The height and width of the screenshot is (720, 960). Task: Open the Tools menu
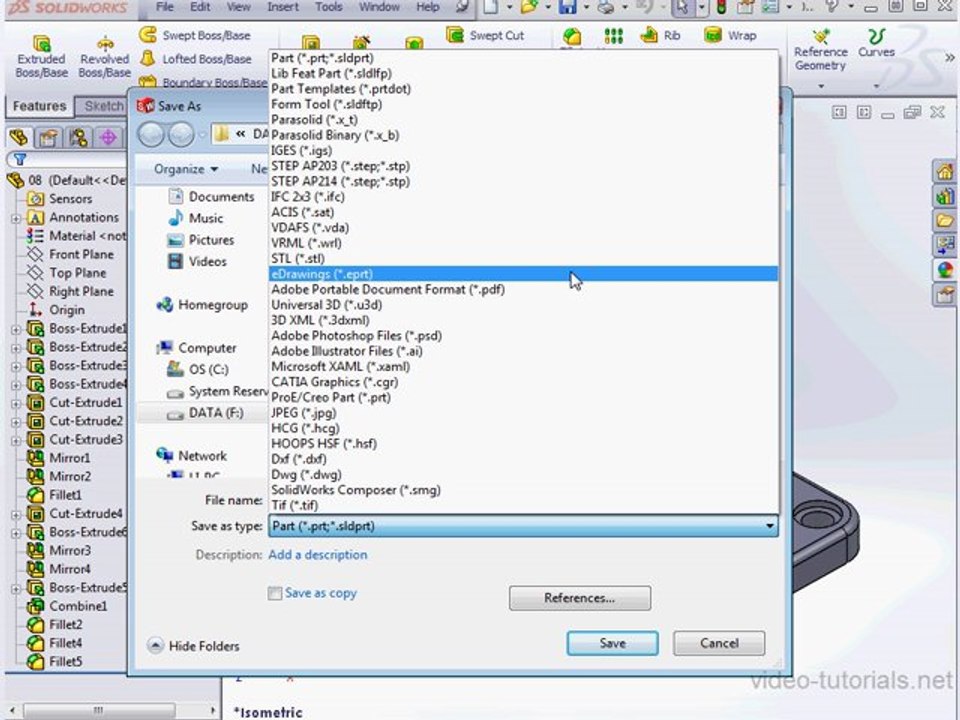click(x=329, y=7)
